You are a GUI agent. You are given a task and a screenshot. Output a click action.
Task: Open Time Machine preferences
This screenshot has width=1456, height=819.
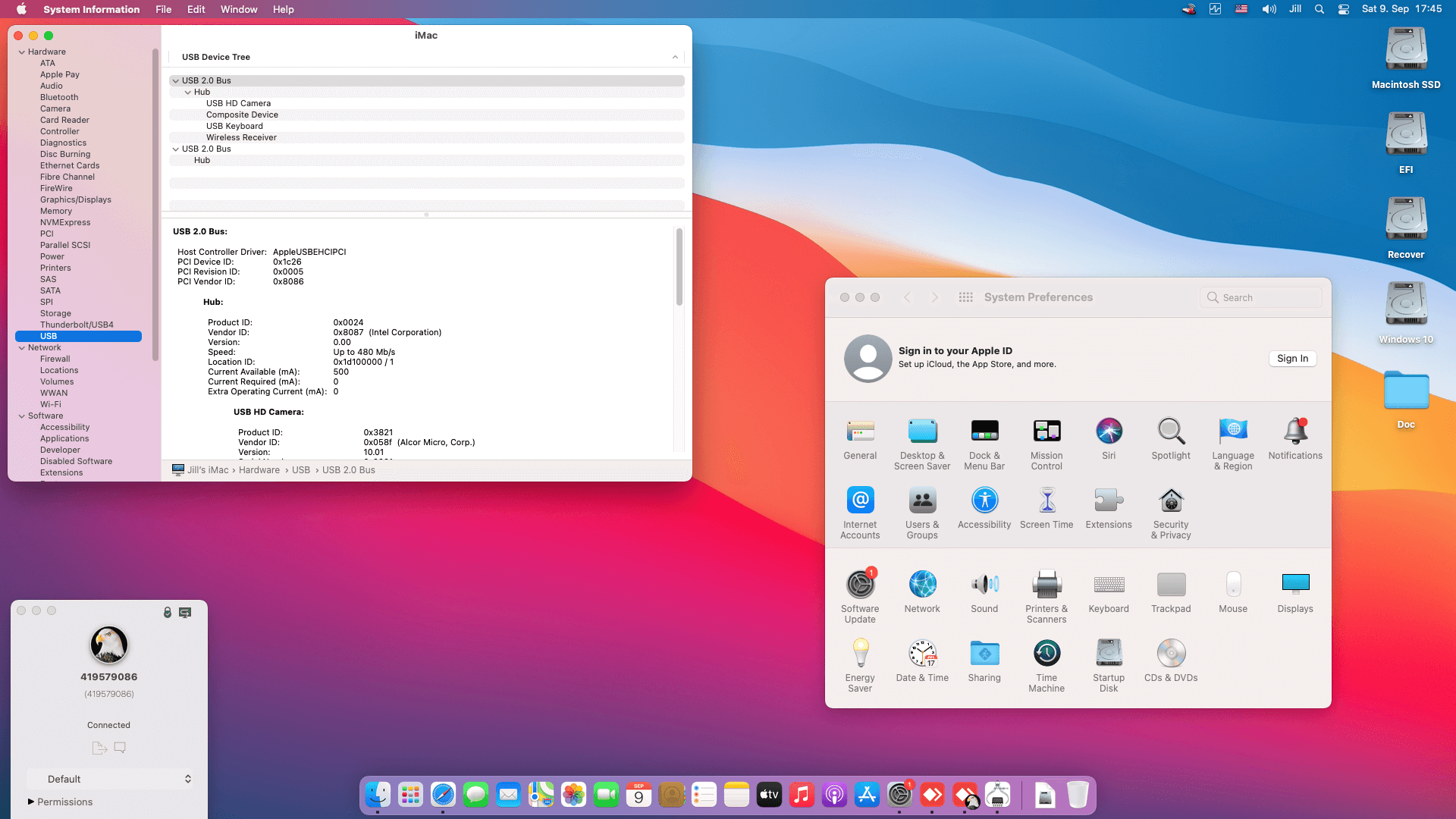tap(1046, 667)
